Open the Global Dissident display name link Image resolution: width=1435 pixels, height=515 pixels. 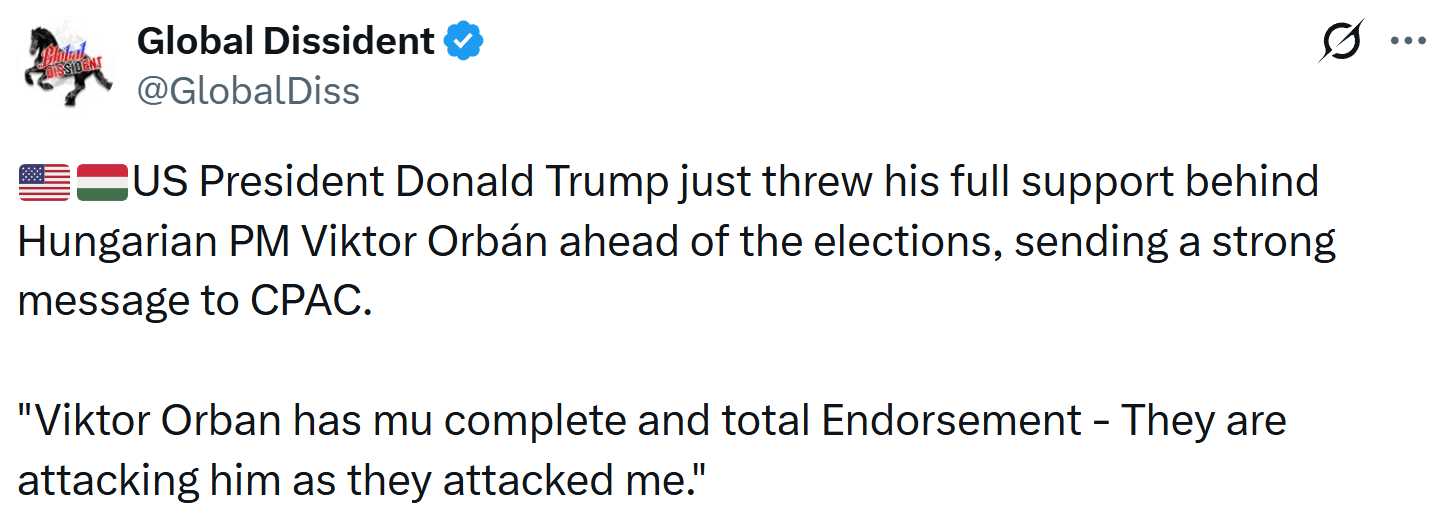click(x=285, y=41)
